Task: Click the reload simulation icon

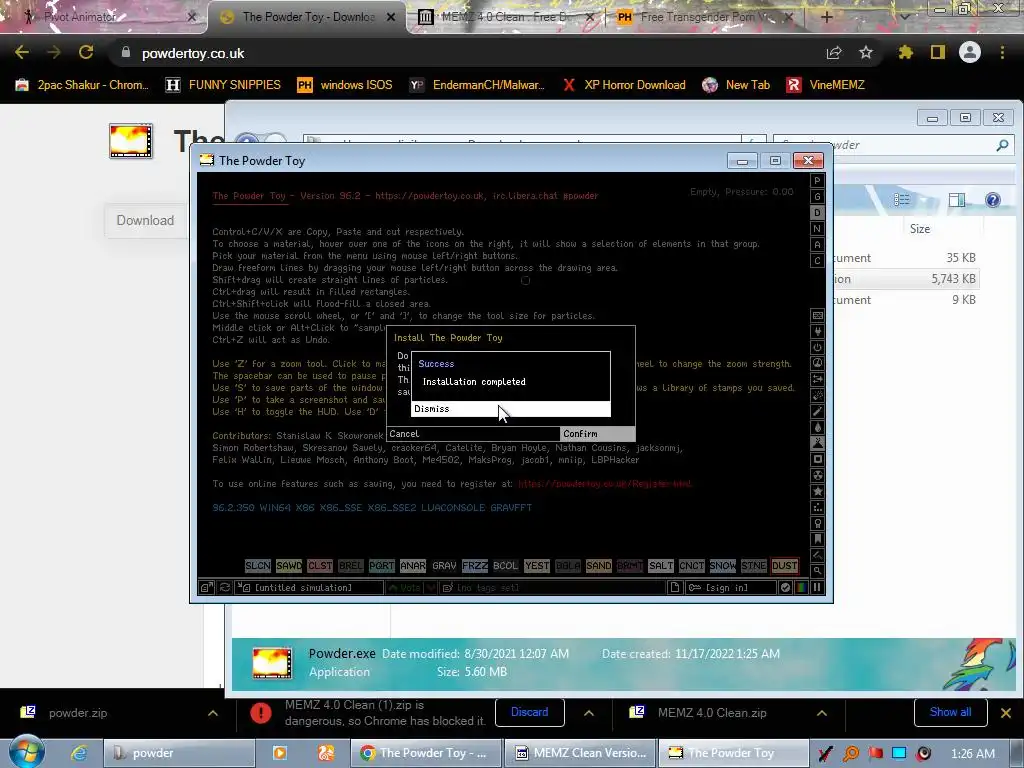Action: (225, 588)
